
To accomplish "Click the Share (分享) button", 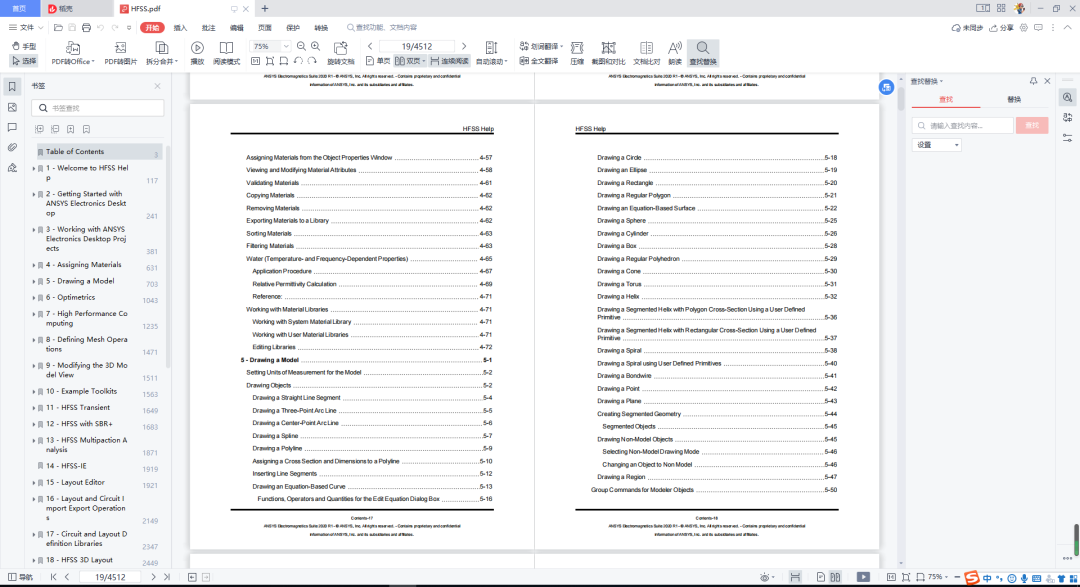I will tap(1001, 28).
